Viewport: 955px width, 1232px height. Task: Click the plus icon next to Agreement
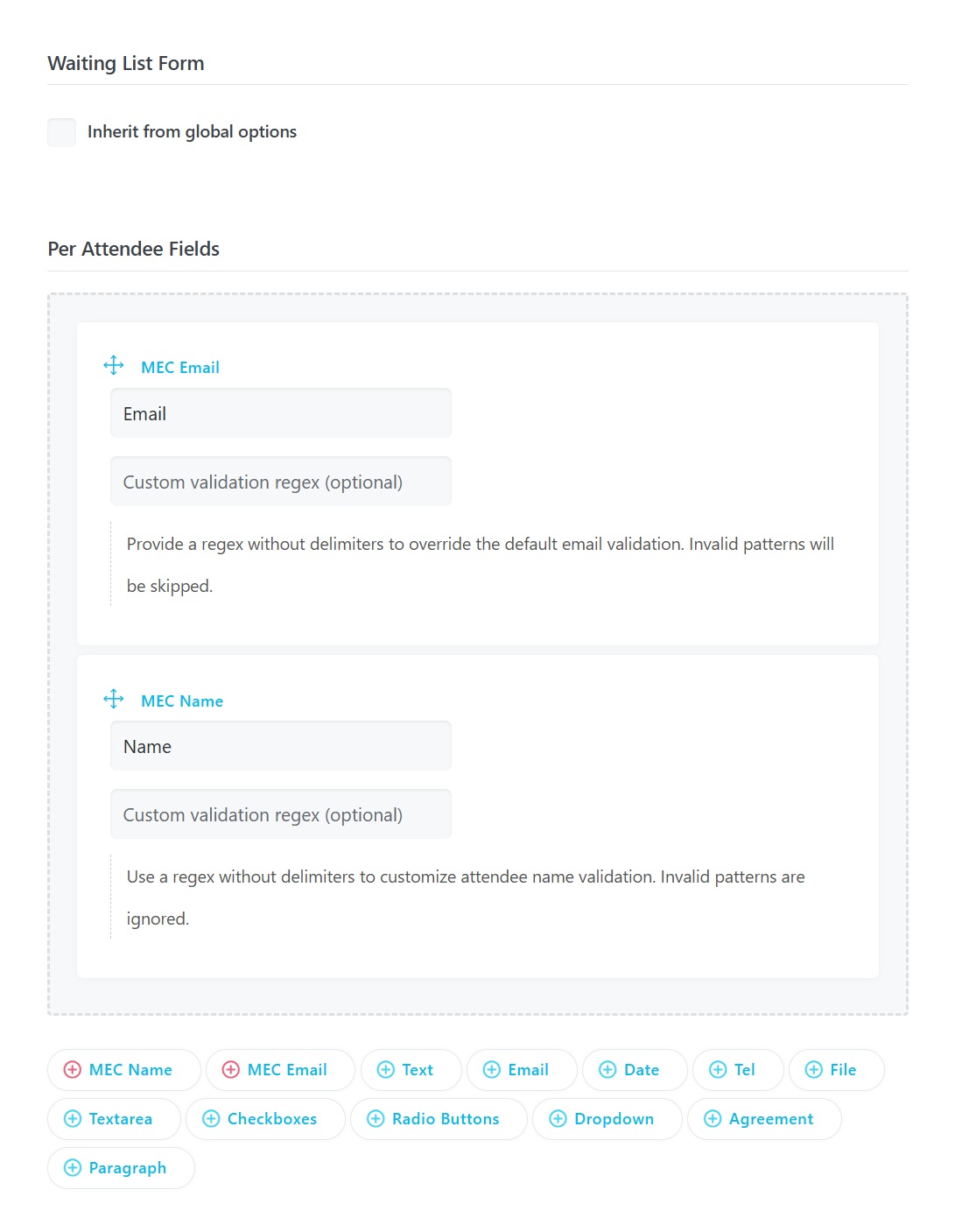pos(712,1118)
